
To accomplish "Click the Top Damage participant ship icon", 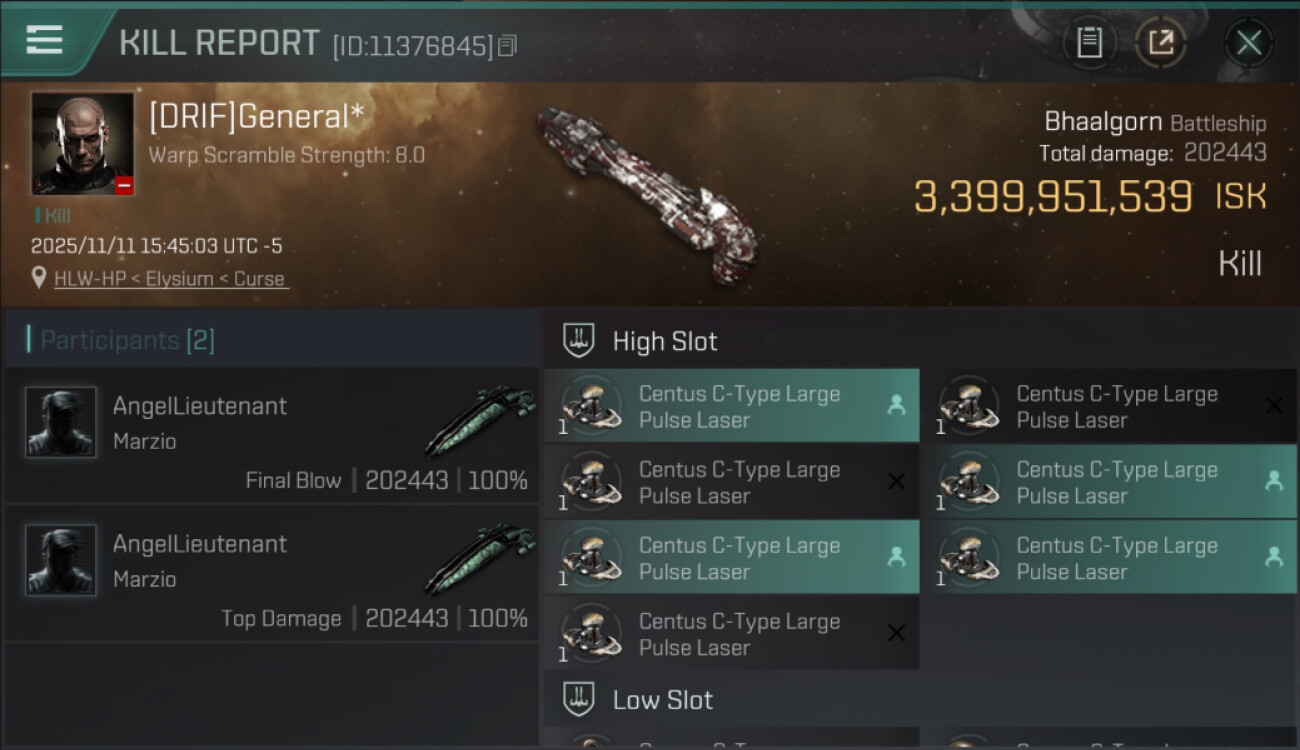I will point(480,560).
